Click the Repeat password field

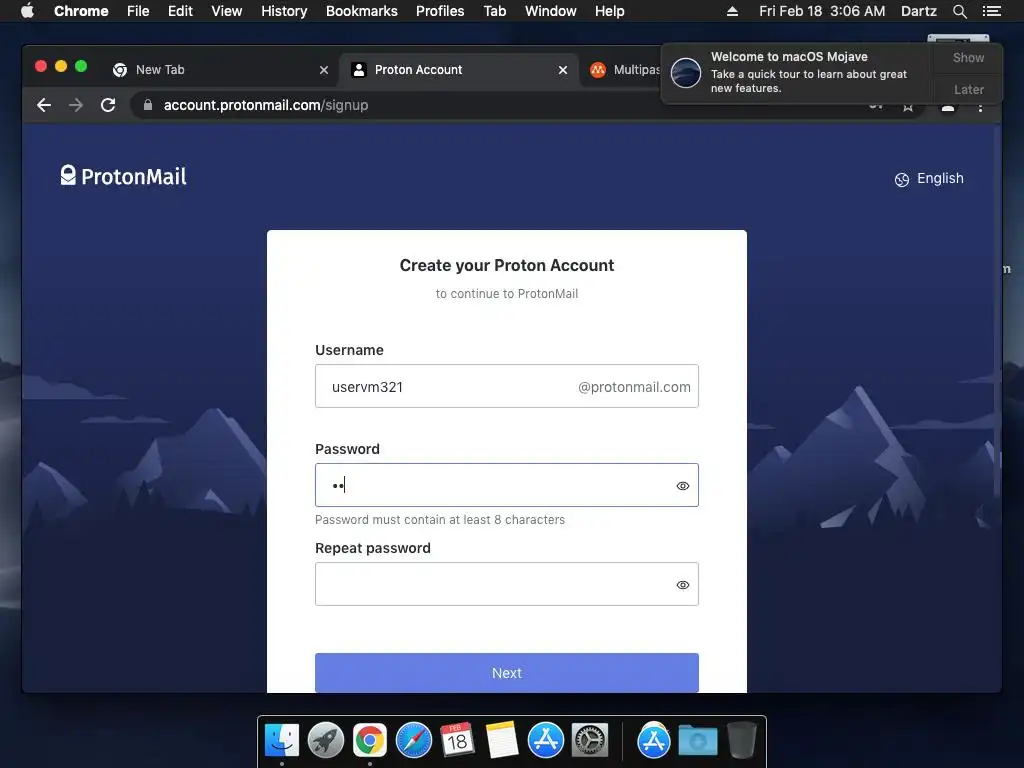(x=507, y=584)
